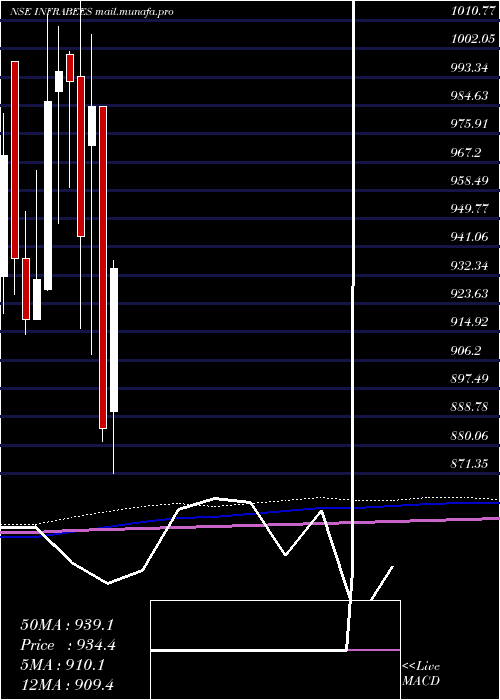The image size is (500, 700).
Task: Select the 923.63 price axis label
Action: coord(469,294)
